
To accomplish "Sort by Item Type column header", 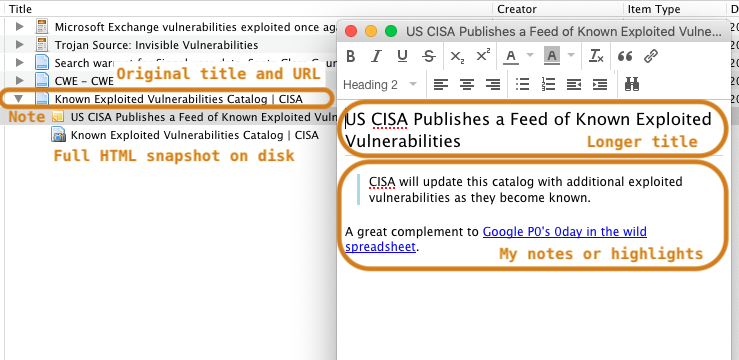I will [654, 9].
